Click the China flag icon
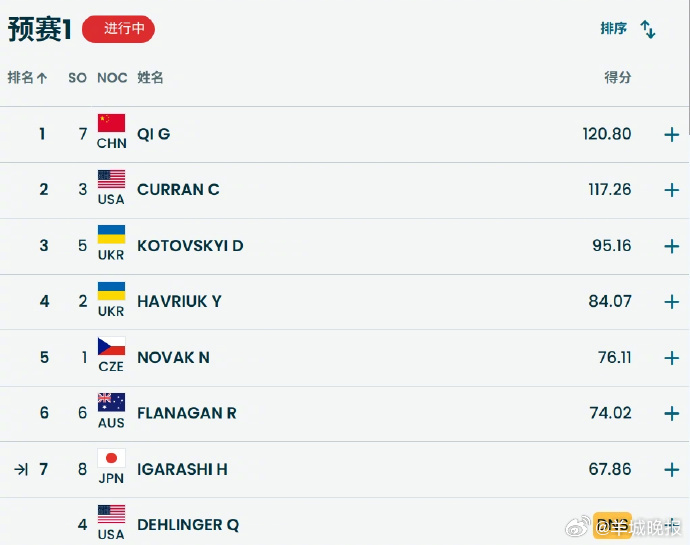The width and height of the screenshot is (690, 545). (x=111, y=123)
